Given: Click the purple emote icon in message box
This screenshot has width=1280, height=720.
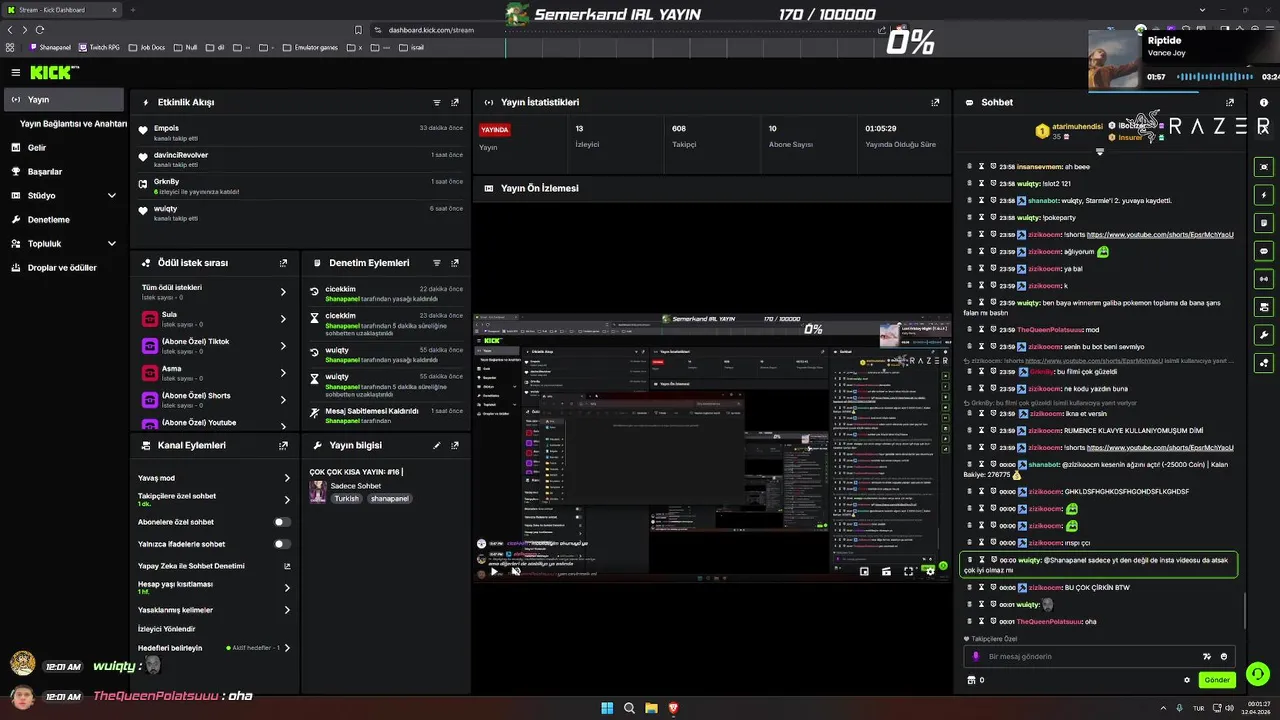Looking at the screenshot, I should [x=977, y=656].
